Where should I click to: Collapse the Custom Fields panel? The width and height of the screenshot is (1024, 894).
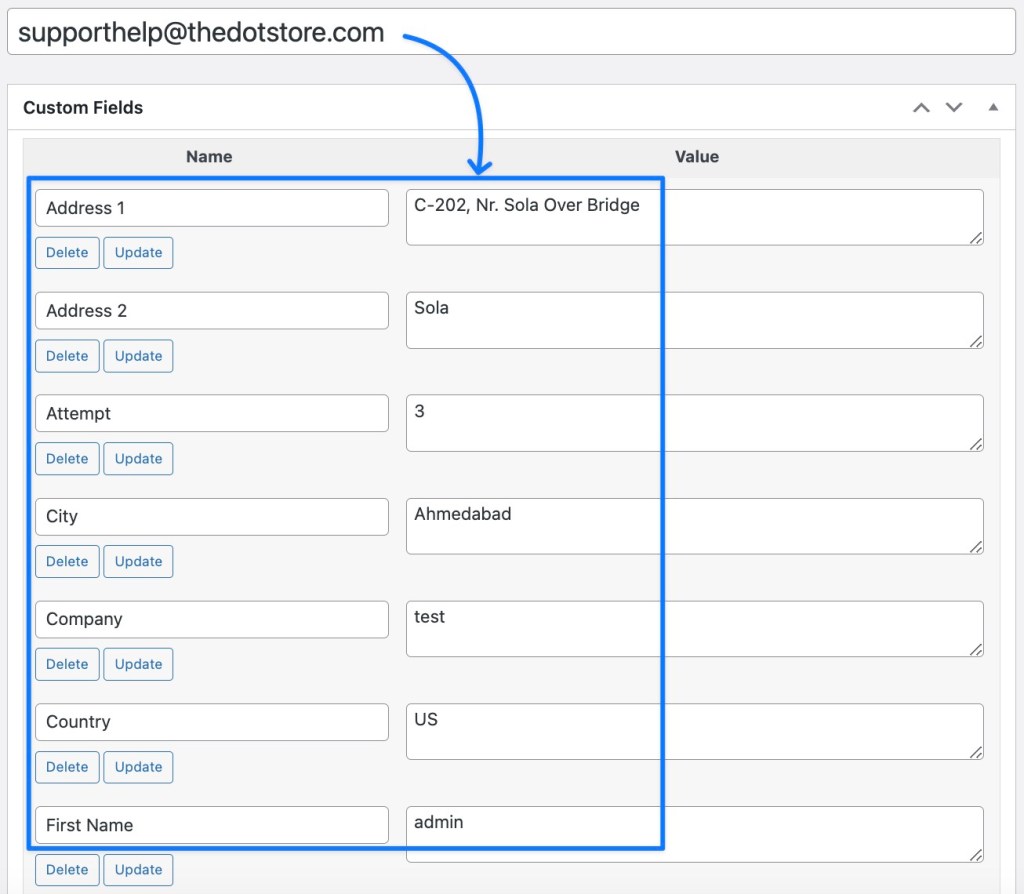coord(993,107)
